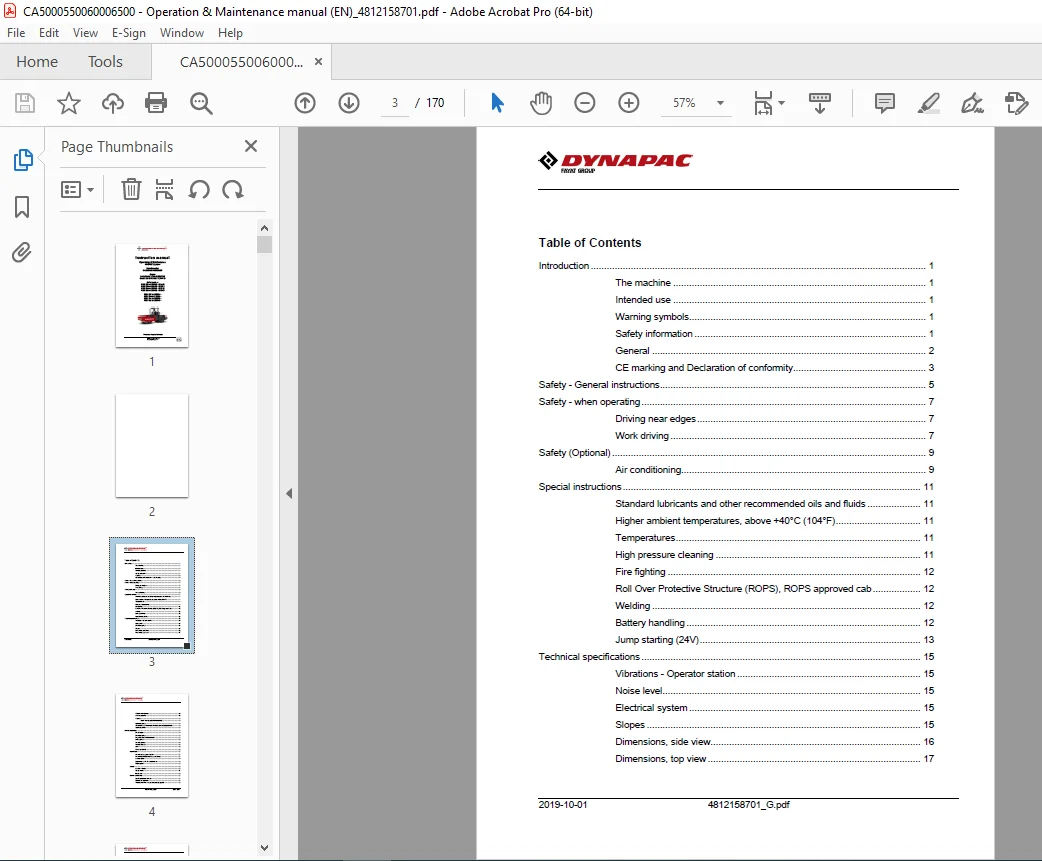Click the thumbnail panel scrollbar thumb
Image resolution: width=1042 pixels, height=861 pixels.
pyautogui.click(x=264, y=244)
